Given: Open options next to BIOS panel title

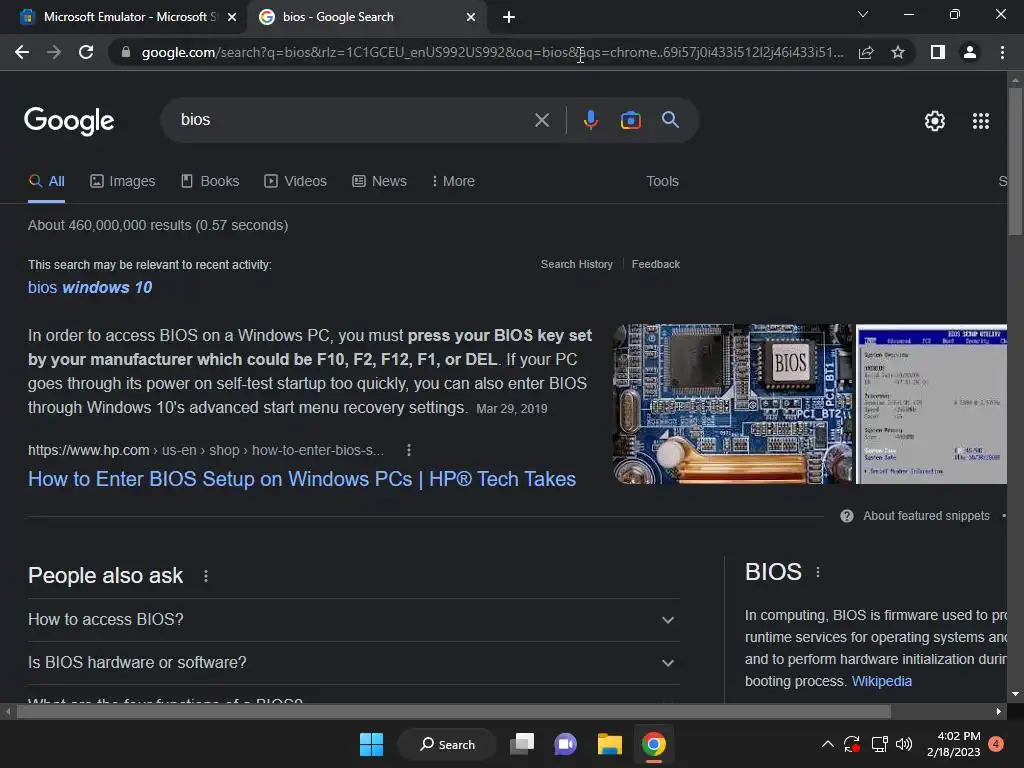Looking at the screenshot, I should pyautogui.click(x=818, y=572).
